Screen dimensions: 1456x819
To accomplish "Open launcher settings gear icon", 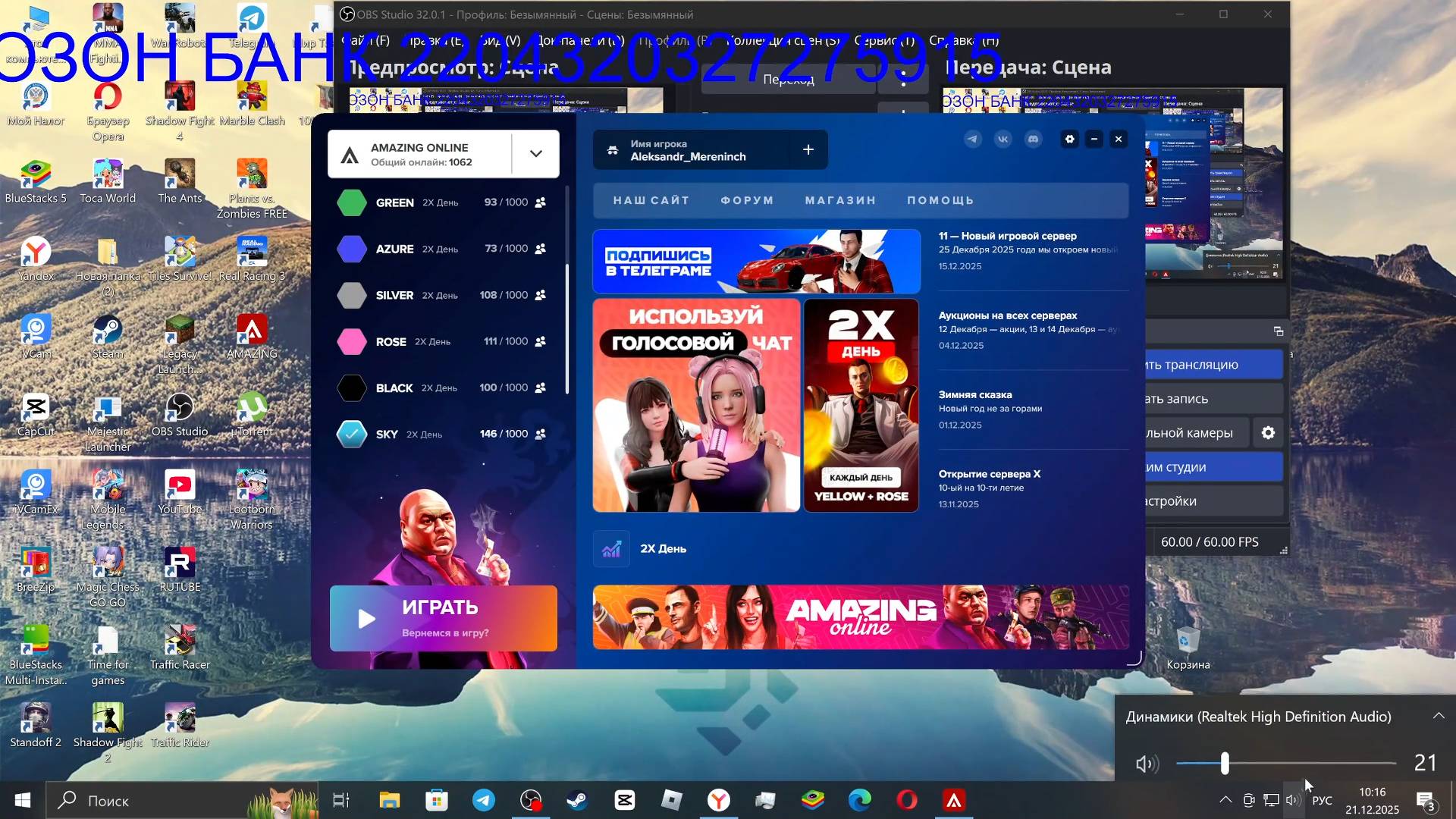I will tap(1069, 140).
